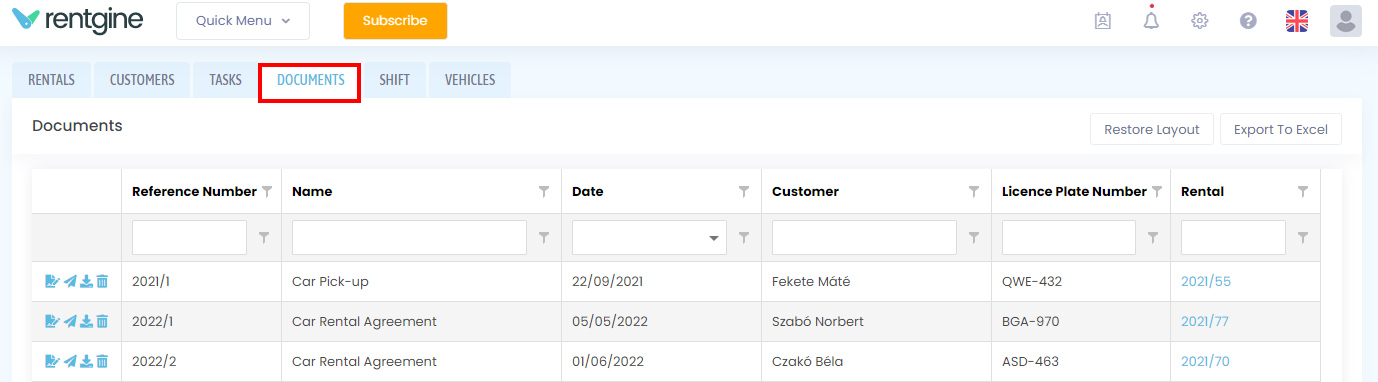This screenshot has height=382, width=1378.
Task: Download document 2022/2
Action: tap(86, 362)
